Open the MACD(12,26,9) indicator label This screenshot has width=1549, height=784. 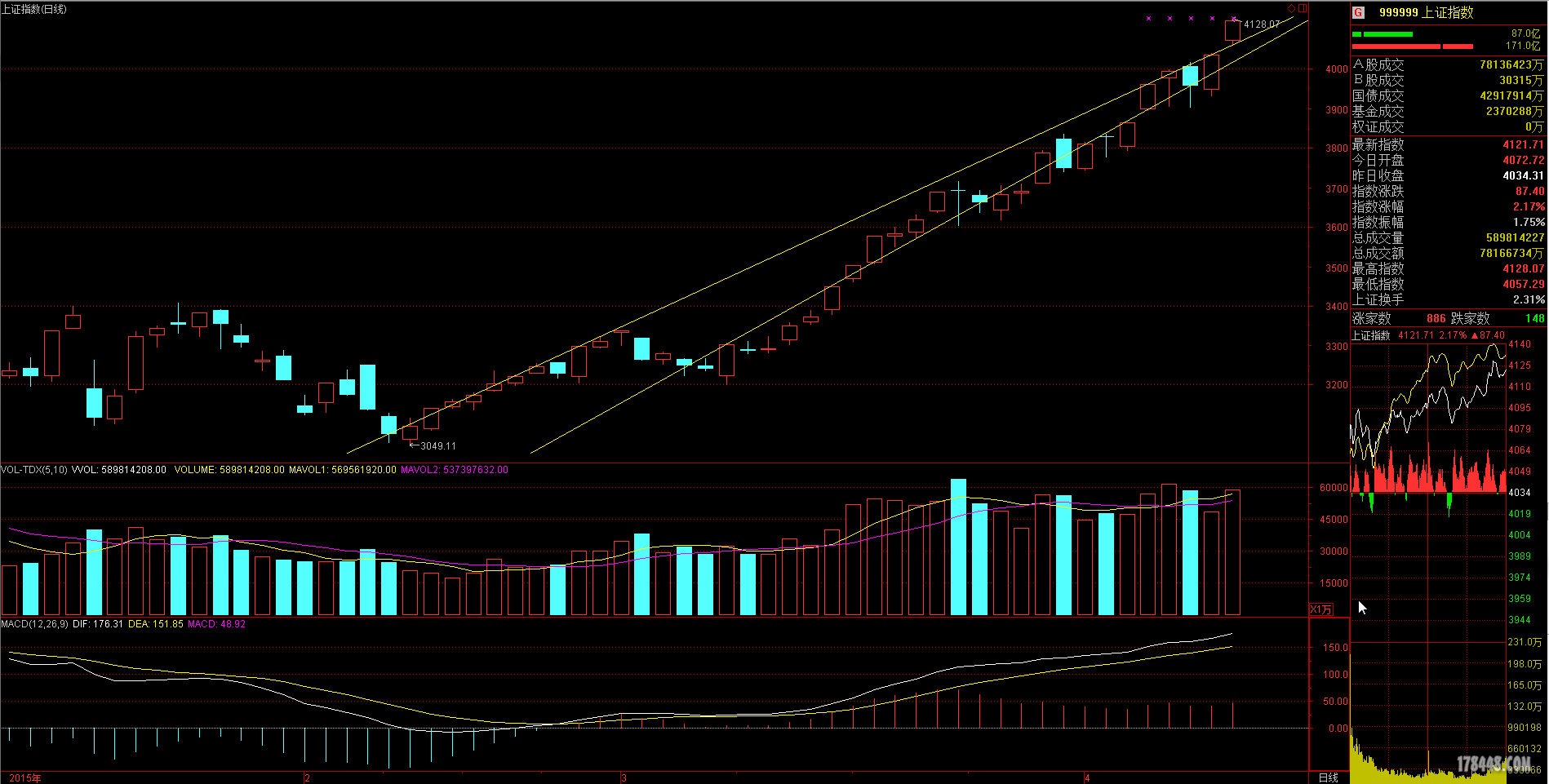(34, 624)
